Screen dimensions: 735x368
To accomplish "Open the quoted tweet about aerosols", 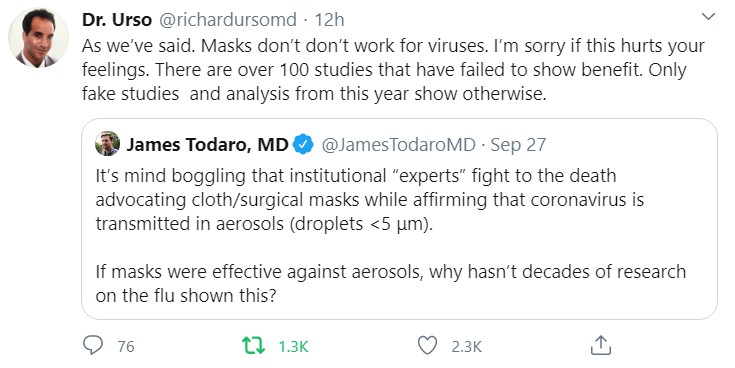I will [x=399, y=219].
